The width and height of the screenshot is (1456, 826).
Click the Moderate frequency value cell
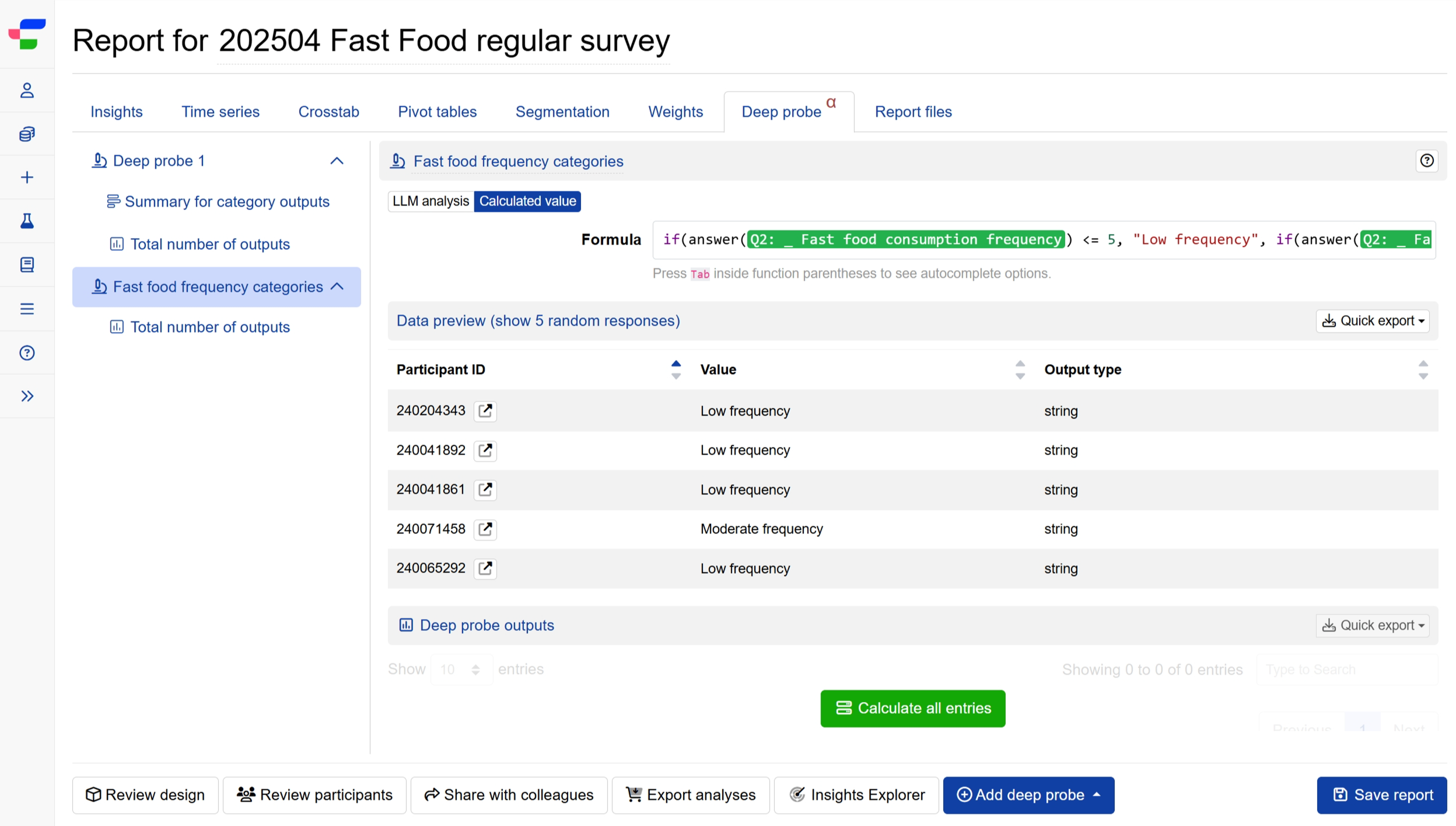coord(762,529)
